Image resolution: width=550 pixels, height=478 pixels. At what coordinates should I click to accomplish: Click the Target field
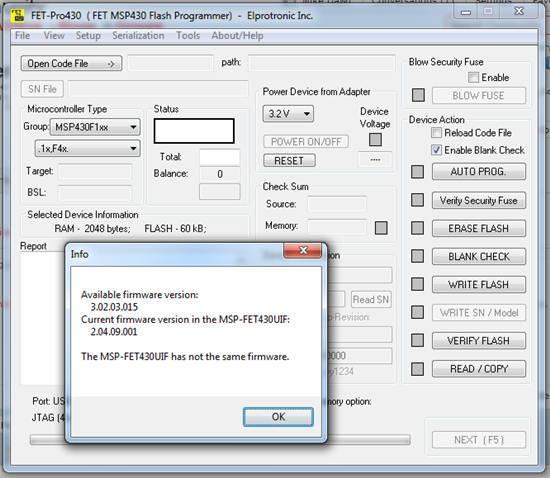95,172
